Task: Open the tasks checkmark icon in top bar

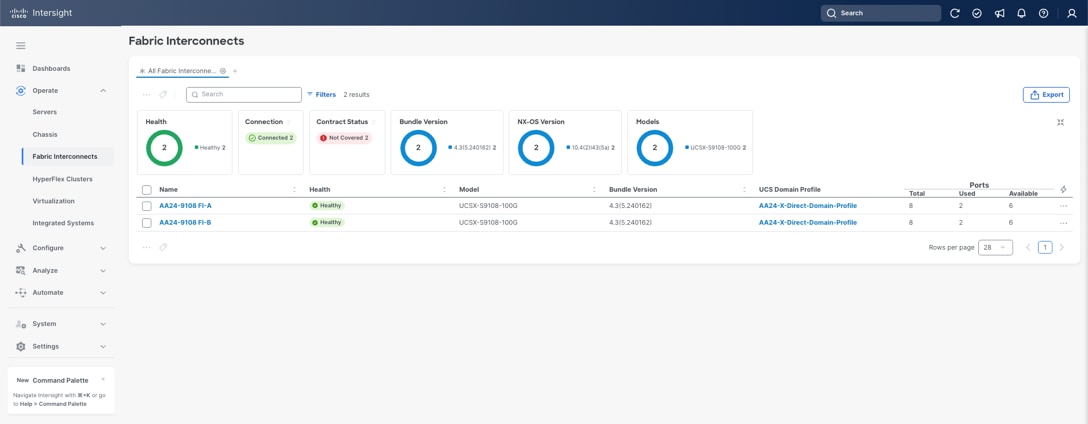Action: 977,13
